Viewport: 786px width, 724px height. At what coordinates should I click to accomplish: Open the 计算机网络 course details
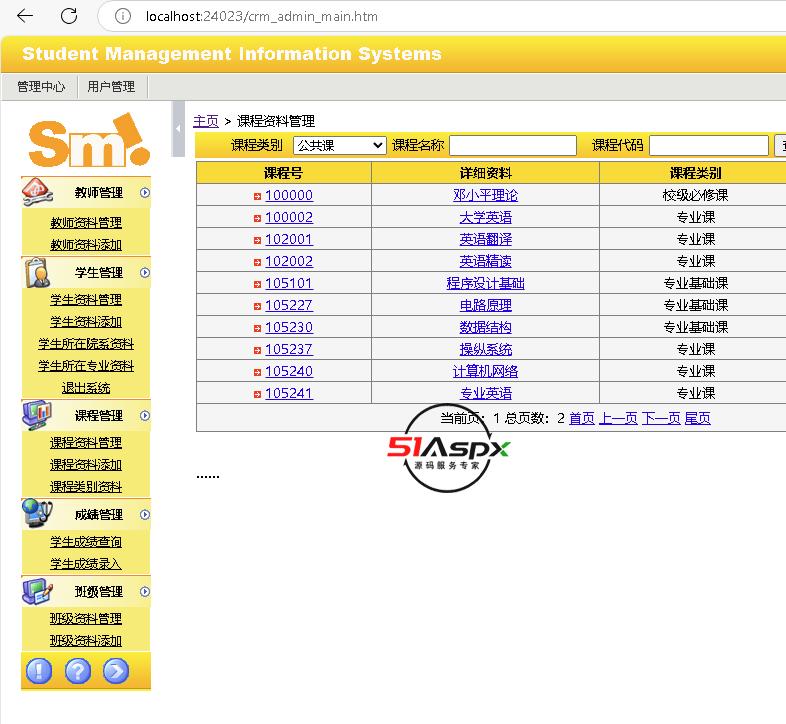(485, 372)
